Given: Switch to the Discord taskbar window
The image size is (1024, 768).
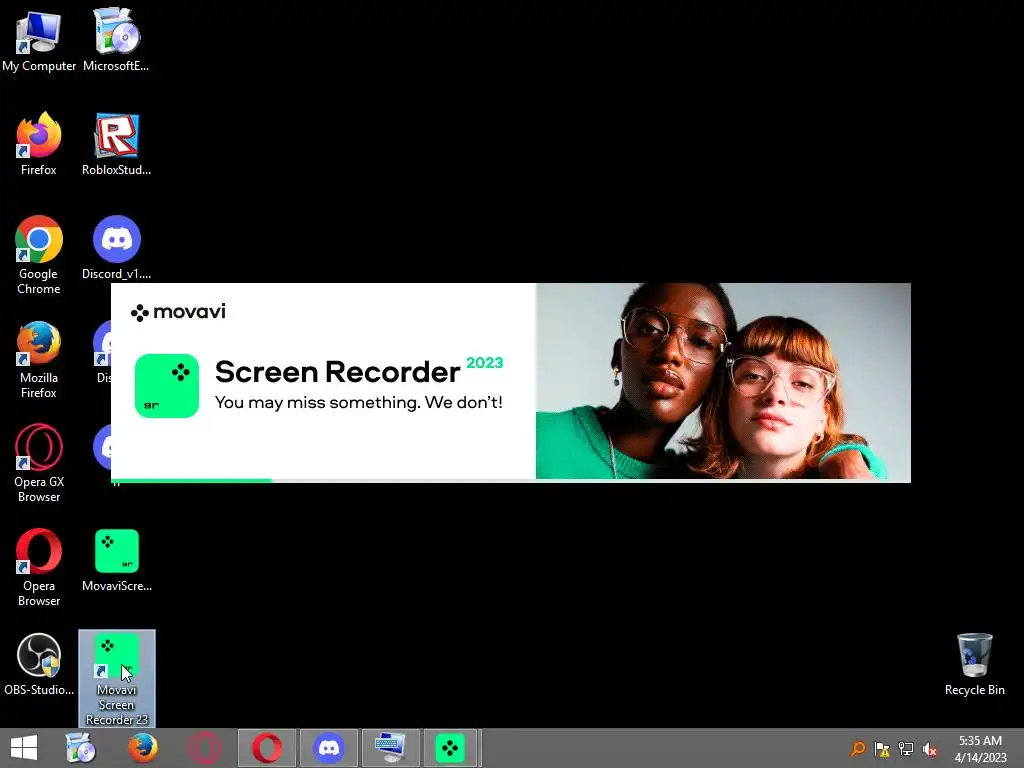Looking at the screenshot, I should click(328, 748).
